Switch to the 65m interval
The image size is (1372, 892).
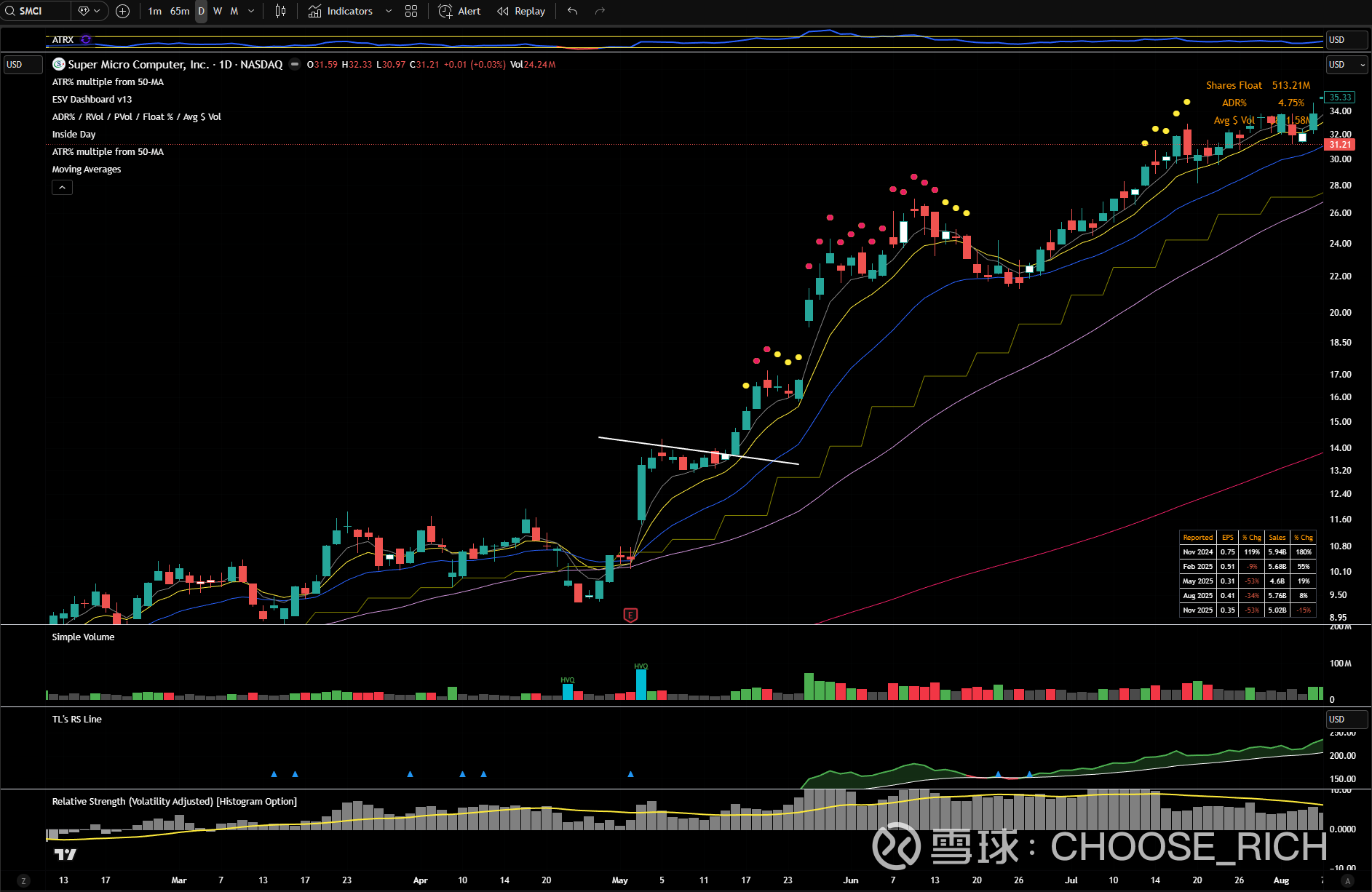(x=180, y=11)
